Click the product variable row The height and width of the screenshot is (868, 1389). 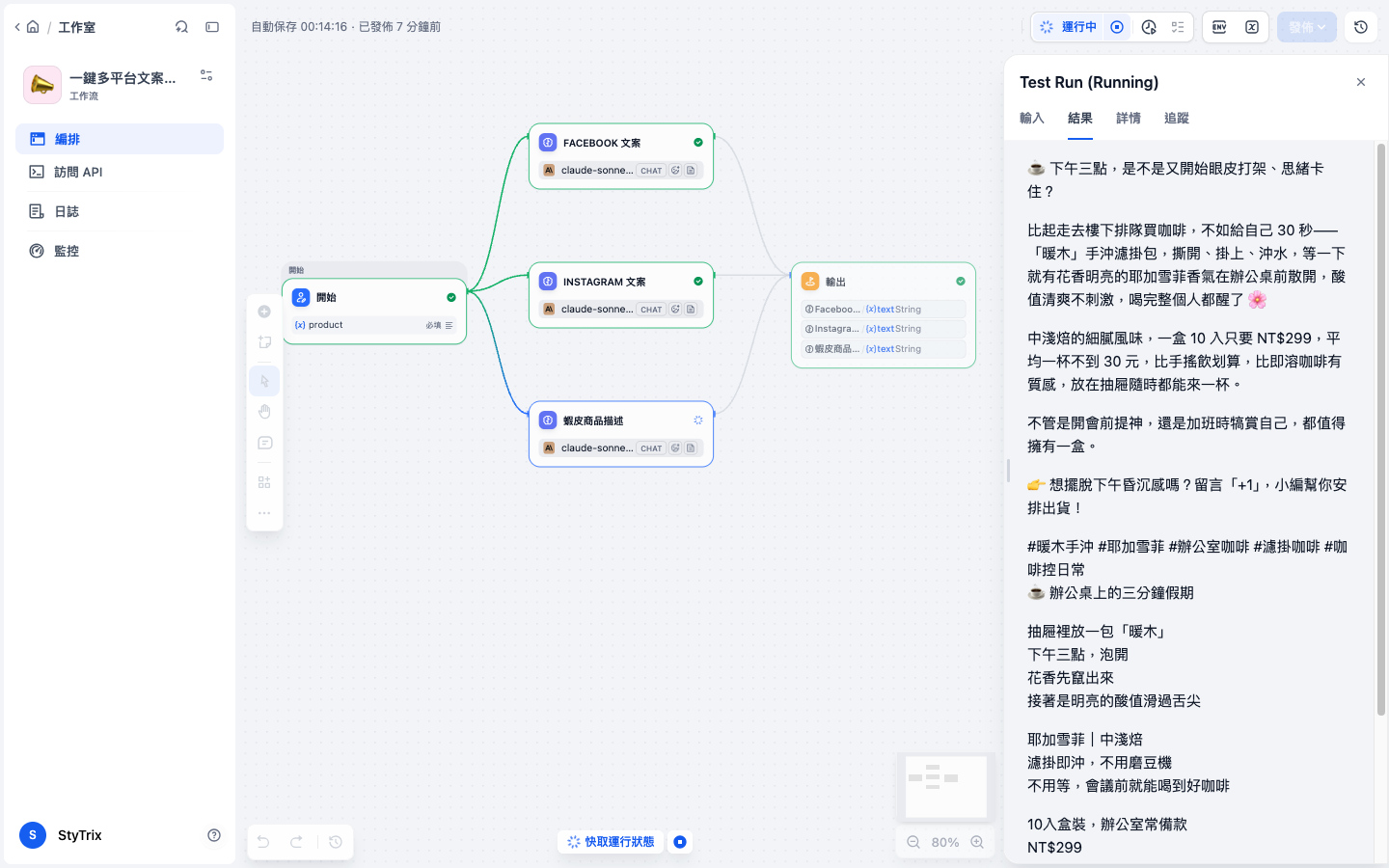pyautogui.click(x=374, y=325)
